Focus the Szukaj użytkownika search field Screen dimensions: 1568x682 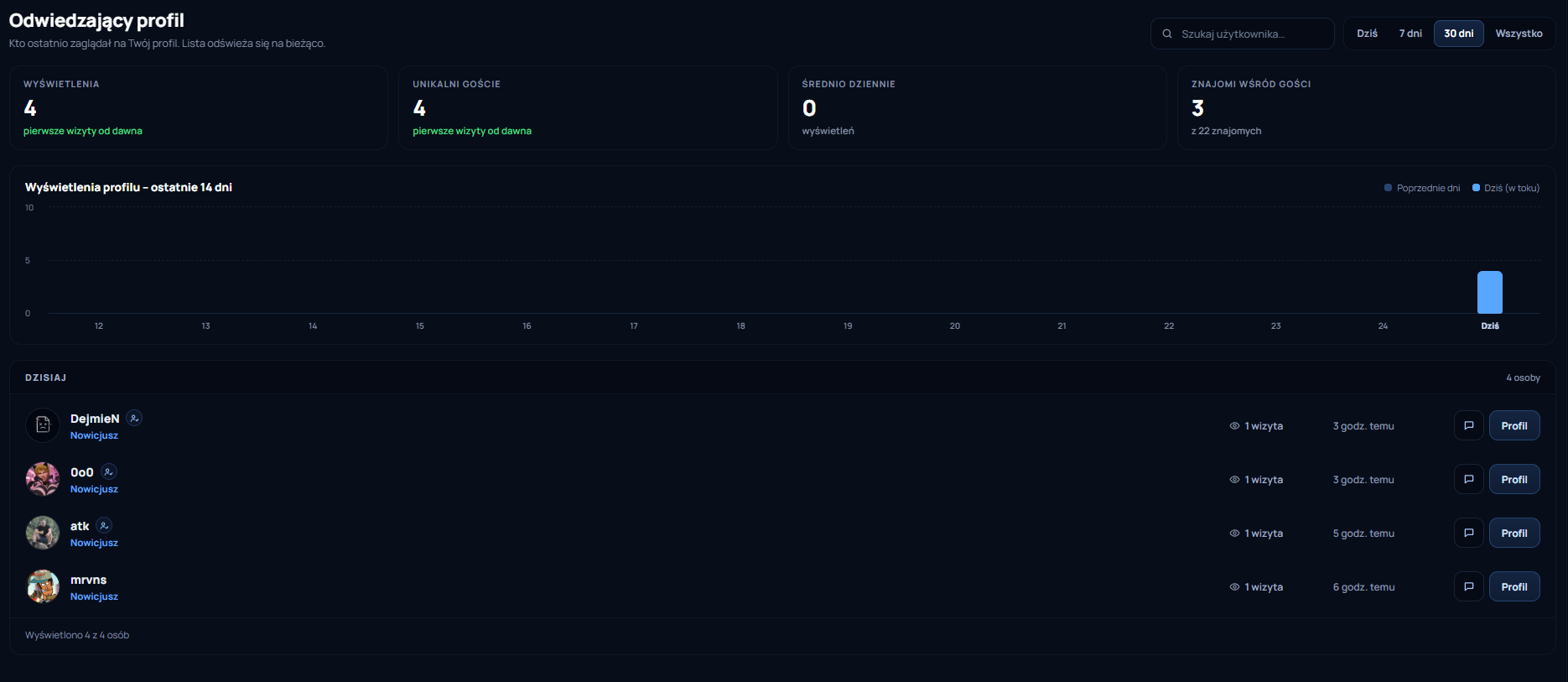point(1243,34)
